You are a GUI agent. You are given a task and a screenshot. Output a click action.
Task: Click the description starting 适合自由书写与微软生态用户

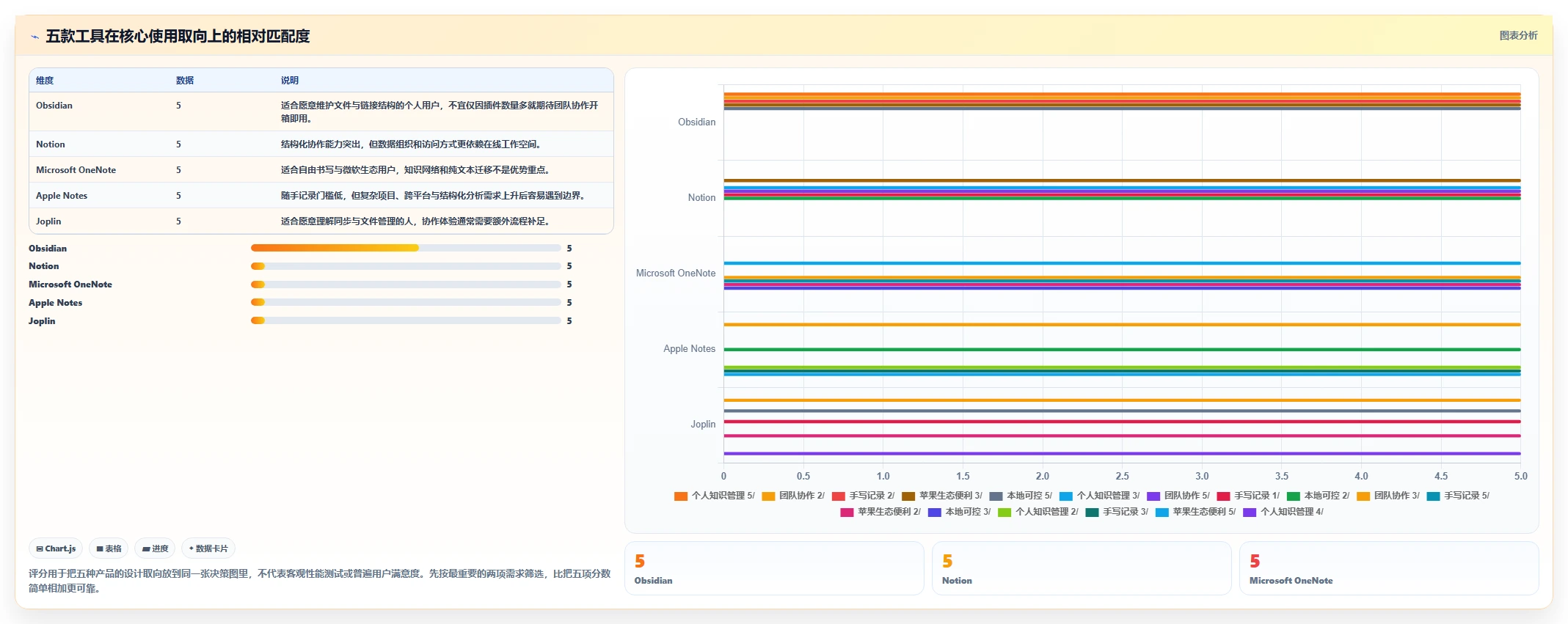click(417, 170)
